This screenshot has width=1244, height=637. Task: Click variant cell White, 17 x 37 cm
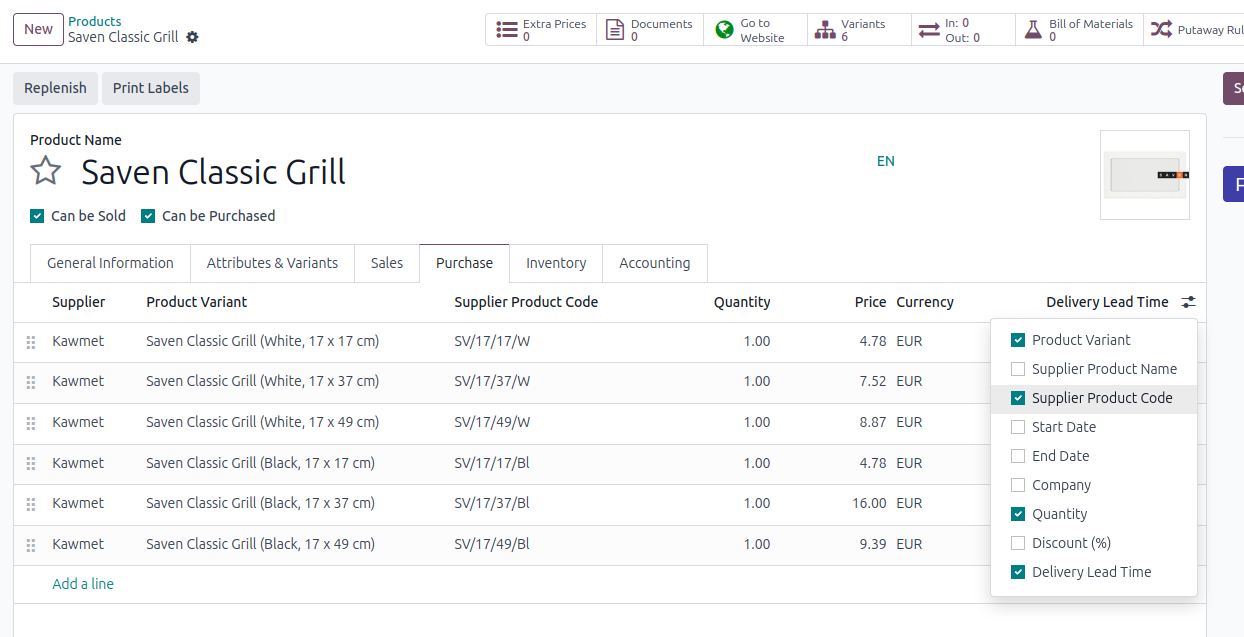click(x=263, y=381)
